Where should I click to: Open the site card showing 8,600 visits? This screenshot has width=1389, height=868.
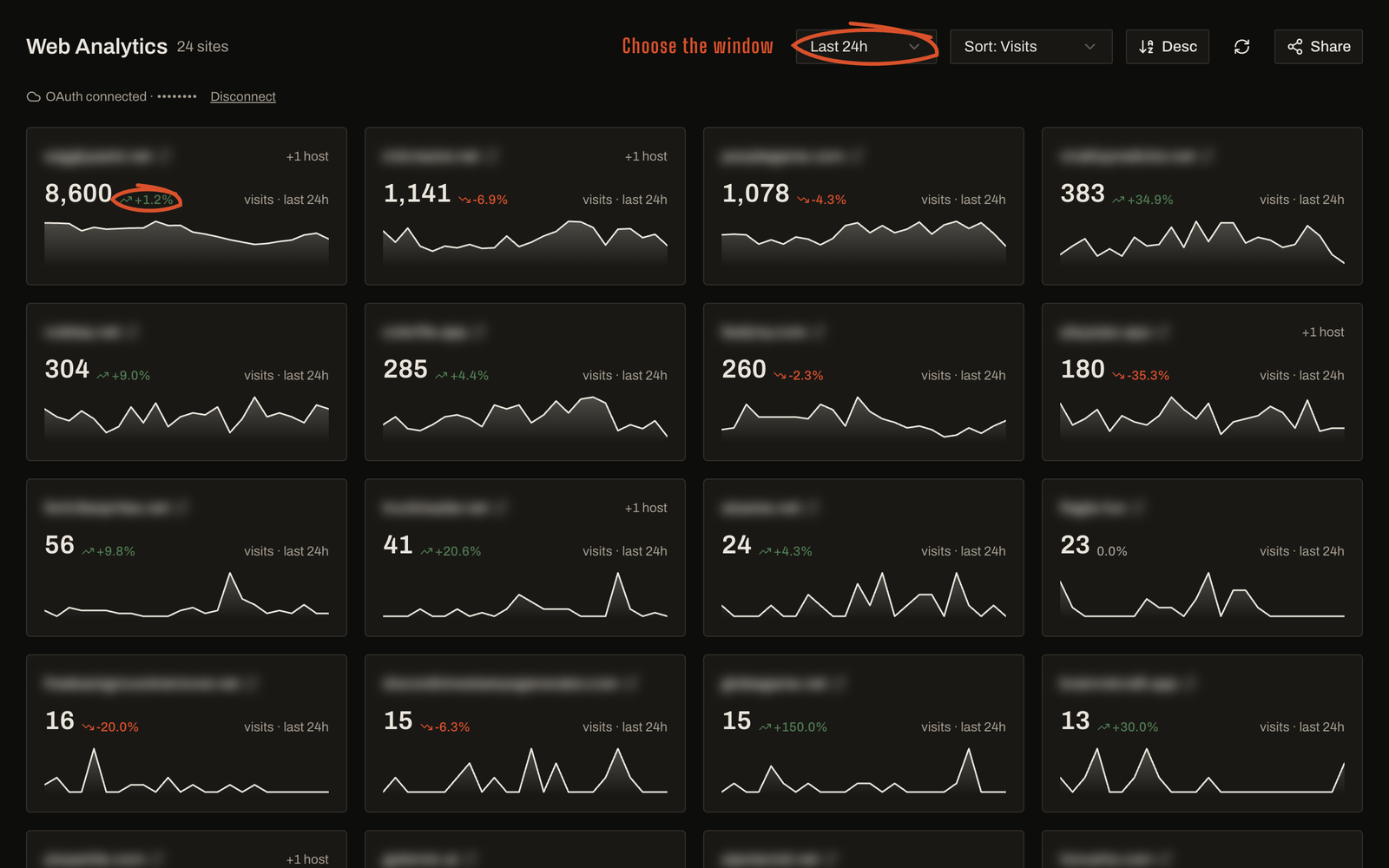[x=187, y=207]
